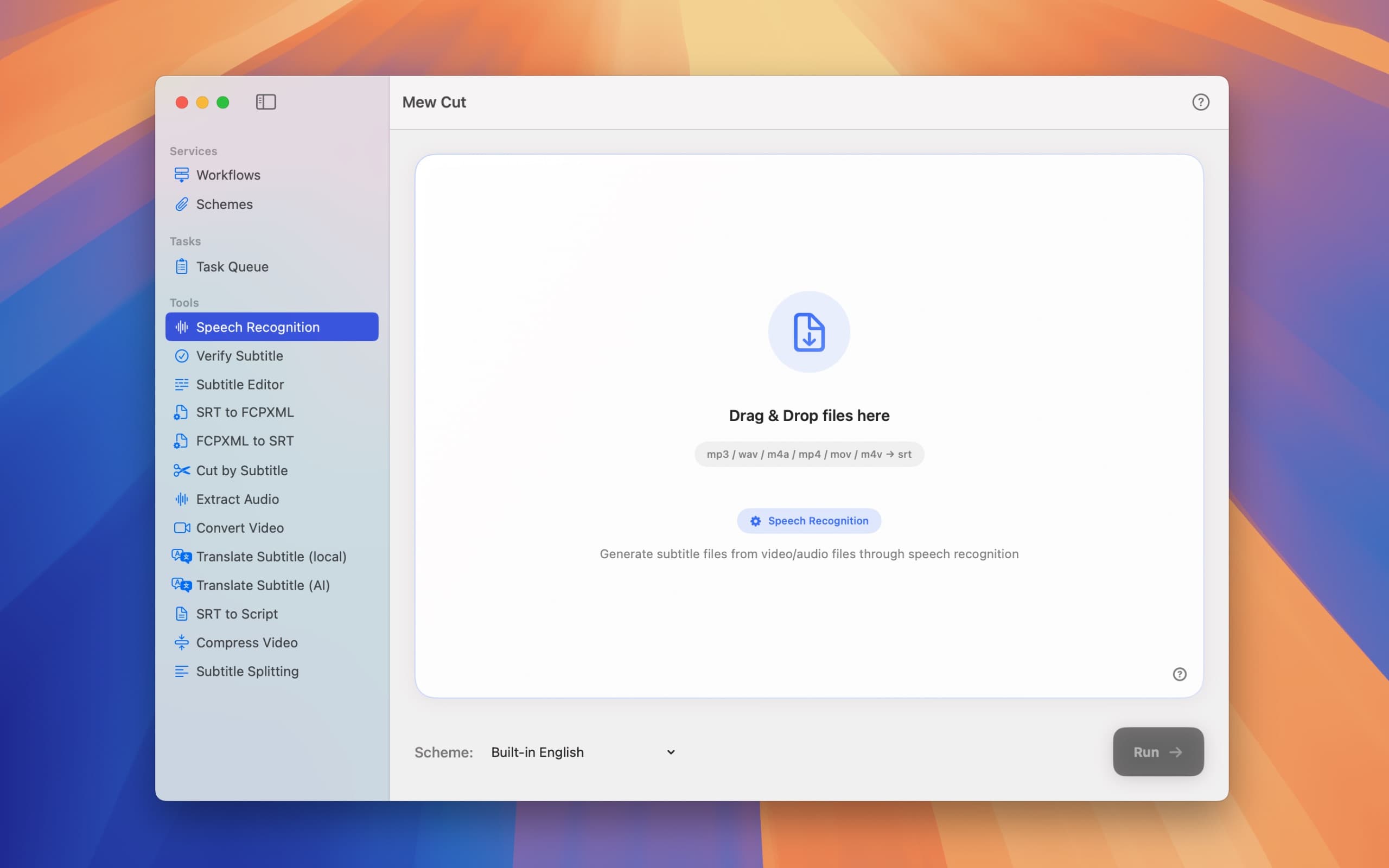Select the SRT to FCPXML converter
The width and height of the screenshot is (1389, 868).
pyautogui.click(x=245, y=412)
